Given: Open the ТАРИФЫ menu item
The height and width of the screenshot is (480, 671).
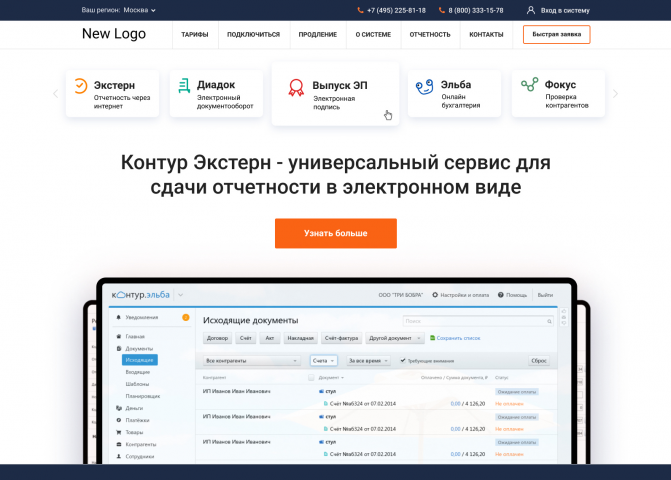Looking at the screenshot, I should (x=195, y=35).
